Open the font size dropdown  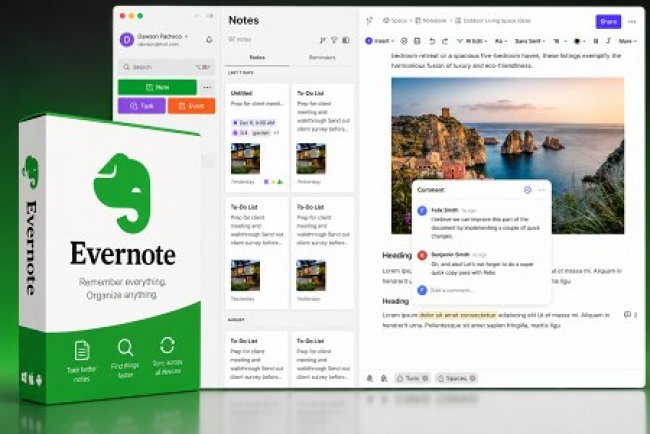560,41
